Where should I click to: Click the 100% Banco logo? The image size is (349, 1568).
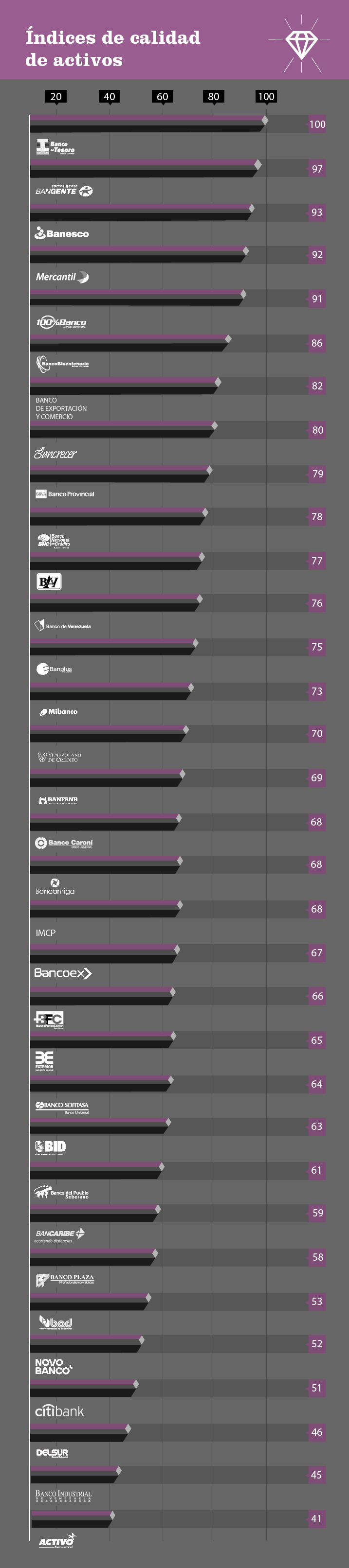(61, 323)
